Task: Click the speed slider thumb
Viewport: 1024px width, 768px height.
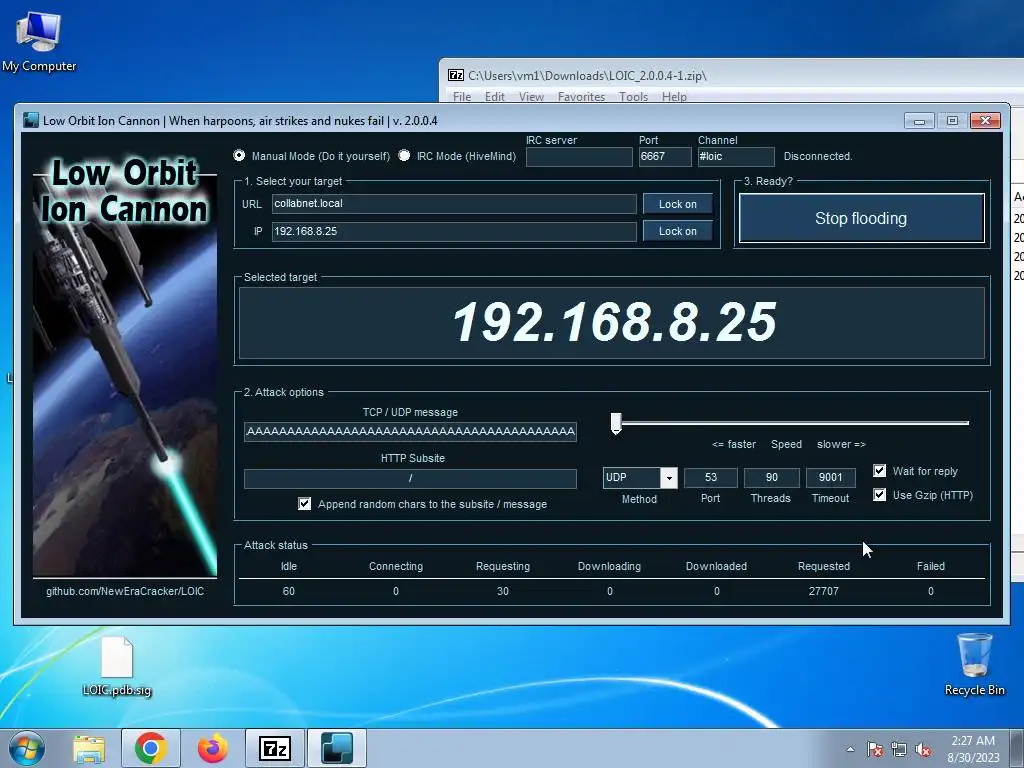Action: (x=616, y=423)
